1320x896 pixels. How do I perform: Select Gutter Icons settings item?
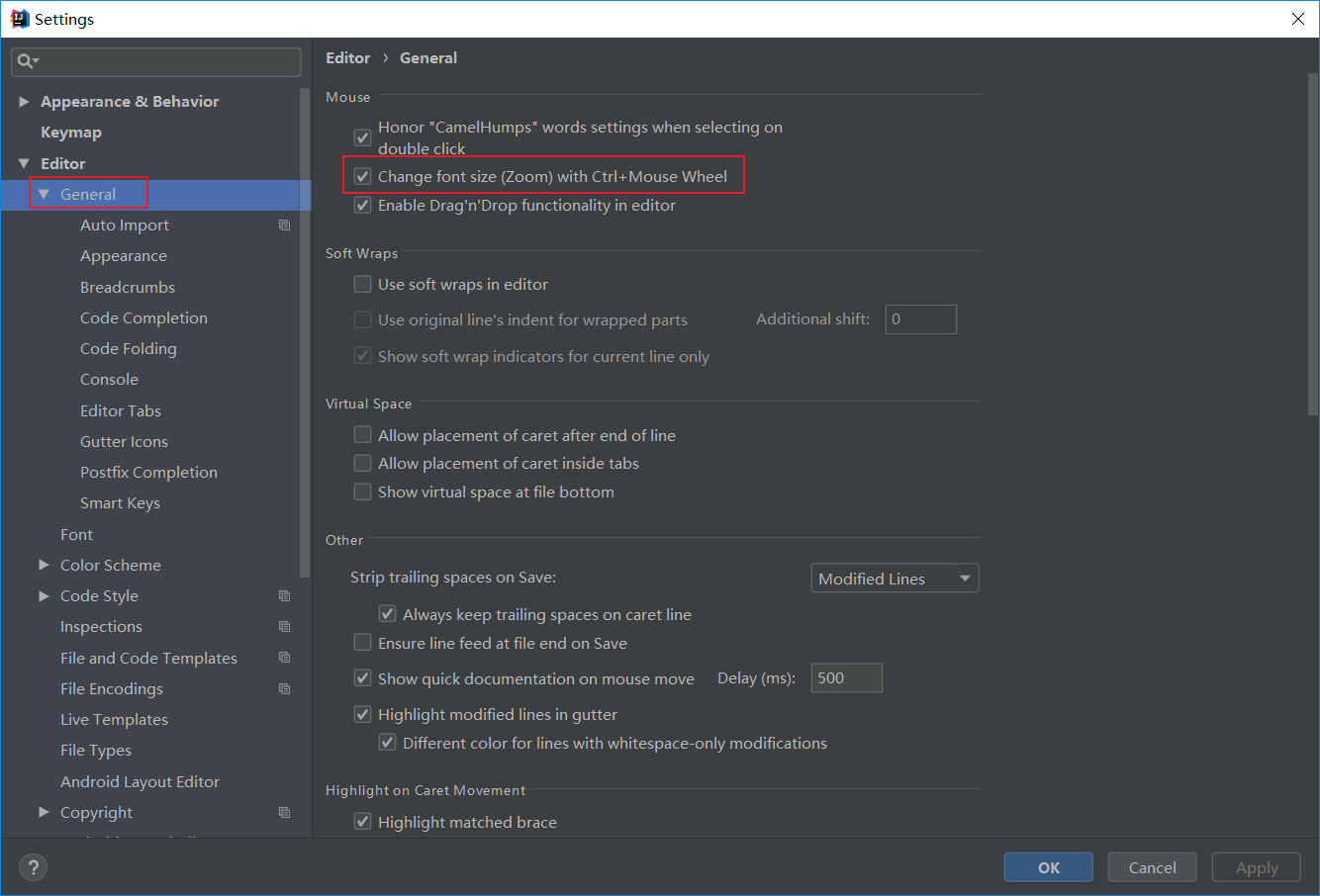click(124, 442)
